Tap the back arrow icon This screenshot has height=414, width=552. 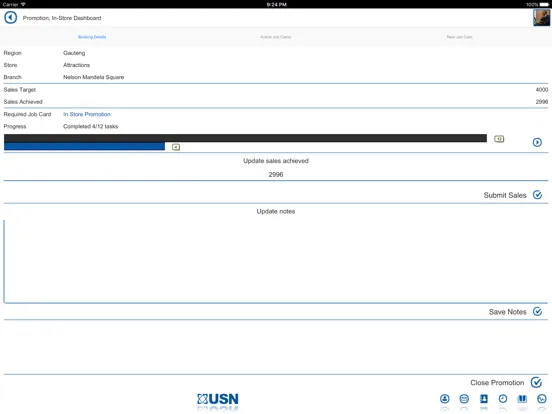pyautogui.click(x=11, y=17)
